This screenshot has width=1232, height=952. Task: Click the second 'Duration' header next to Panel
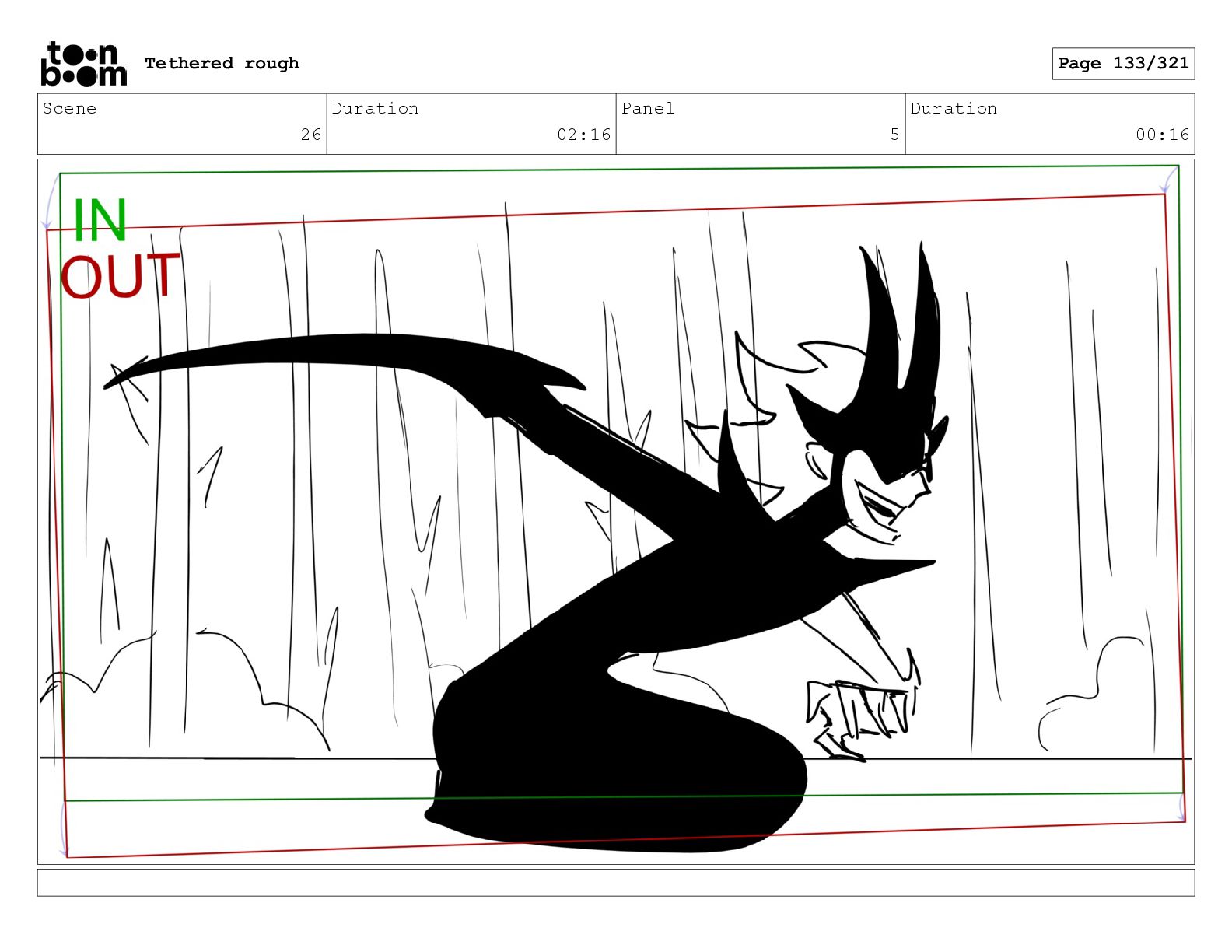(x=954, y=108)
